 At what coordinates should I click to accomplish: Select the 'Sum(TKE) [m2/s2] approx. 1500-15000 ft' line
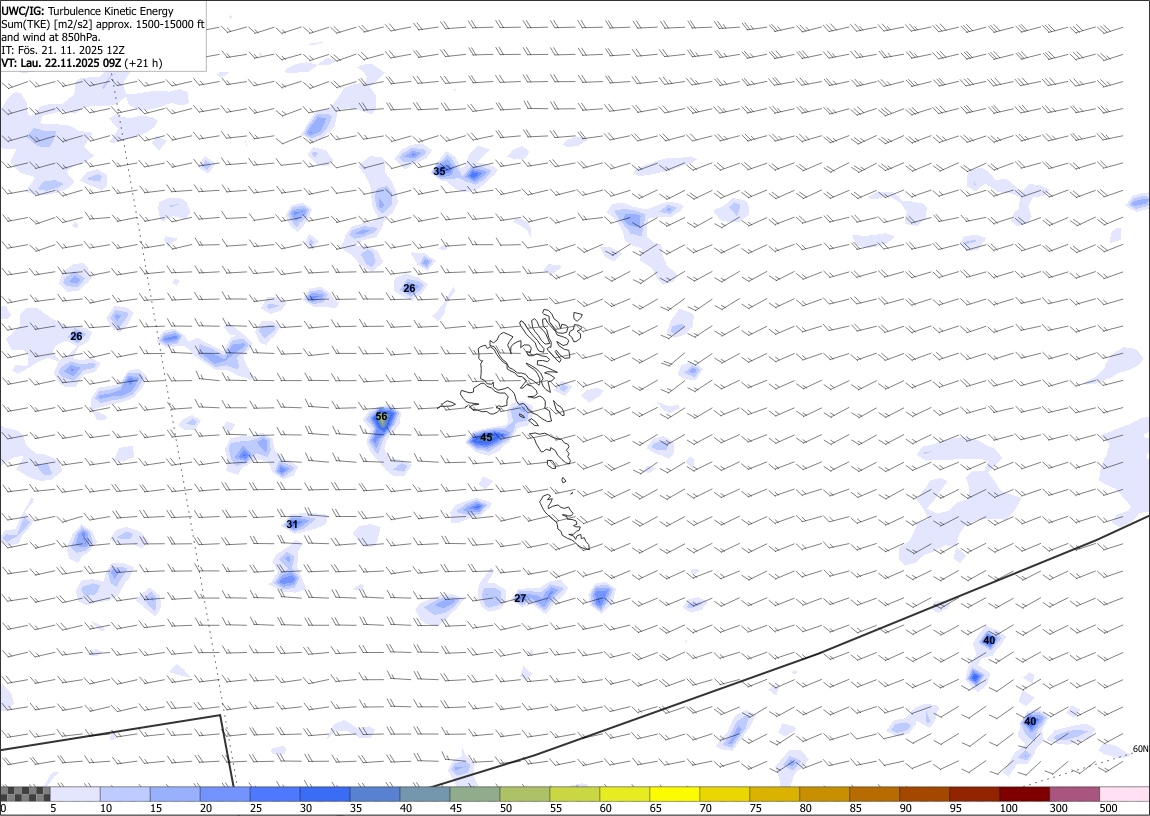click(x=103, y=24)
